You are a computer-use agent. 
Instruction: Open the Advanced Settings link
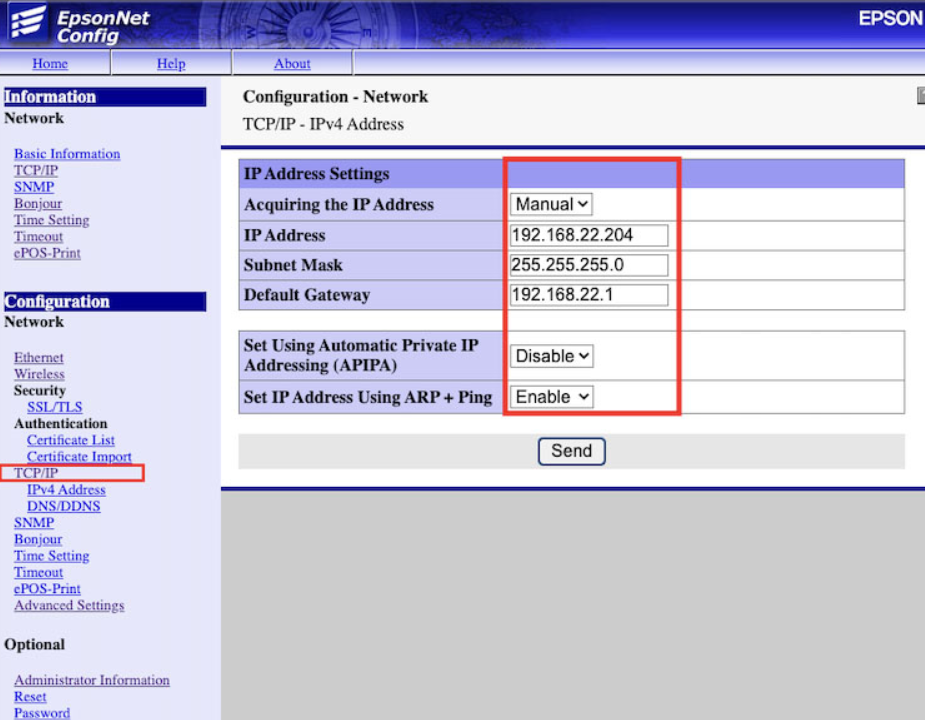(x=69, y=605)
